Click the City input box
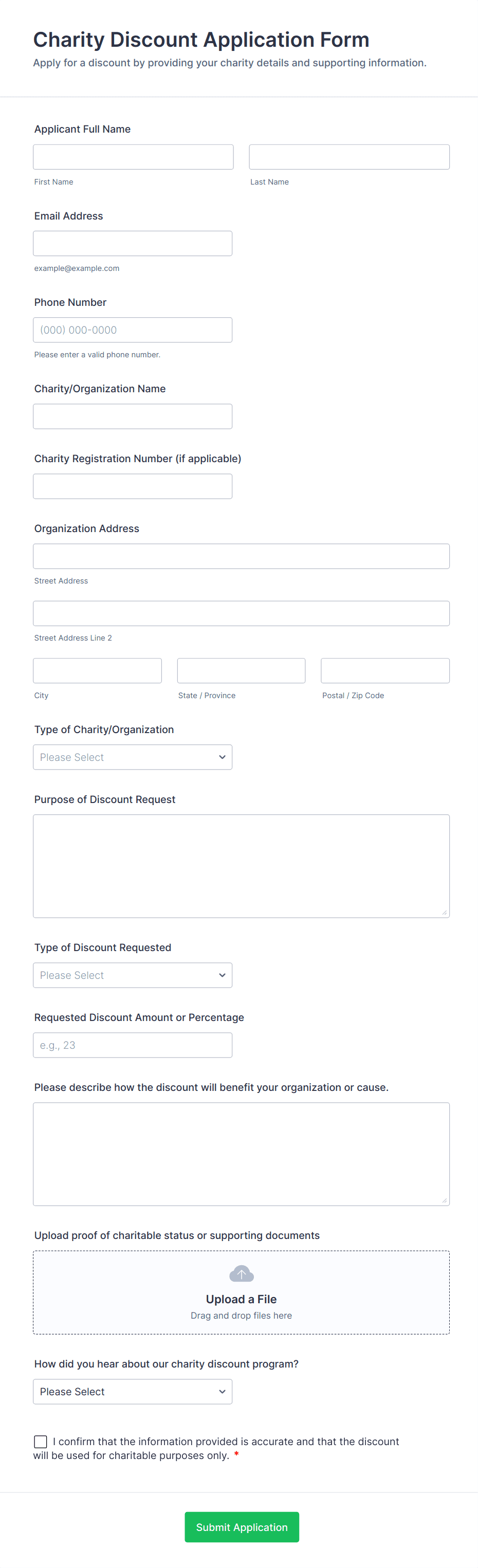Screen dimensions: 478x1568 click(x=98, y=671)
